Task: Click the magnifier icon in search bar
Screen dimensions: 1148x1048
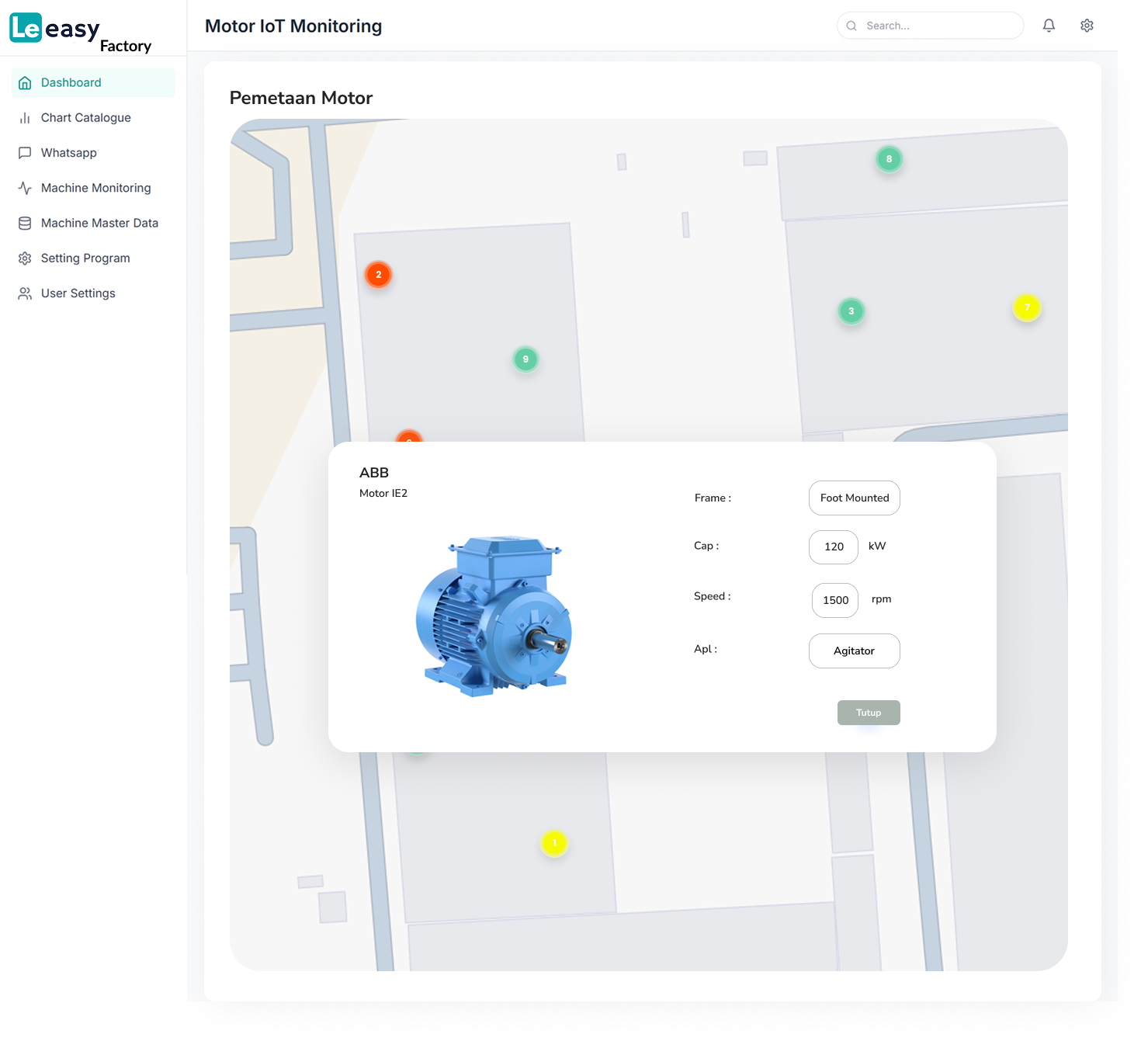Action: tap(851, 26)
